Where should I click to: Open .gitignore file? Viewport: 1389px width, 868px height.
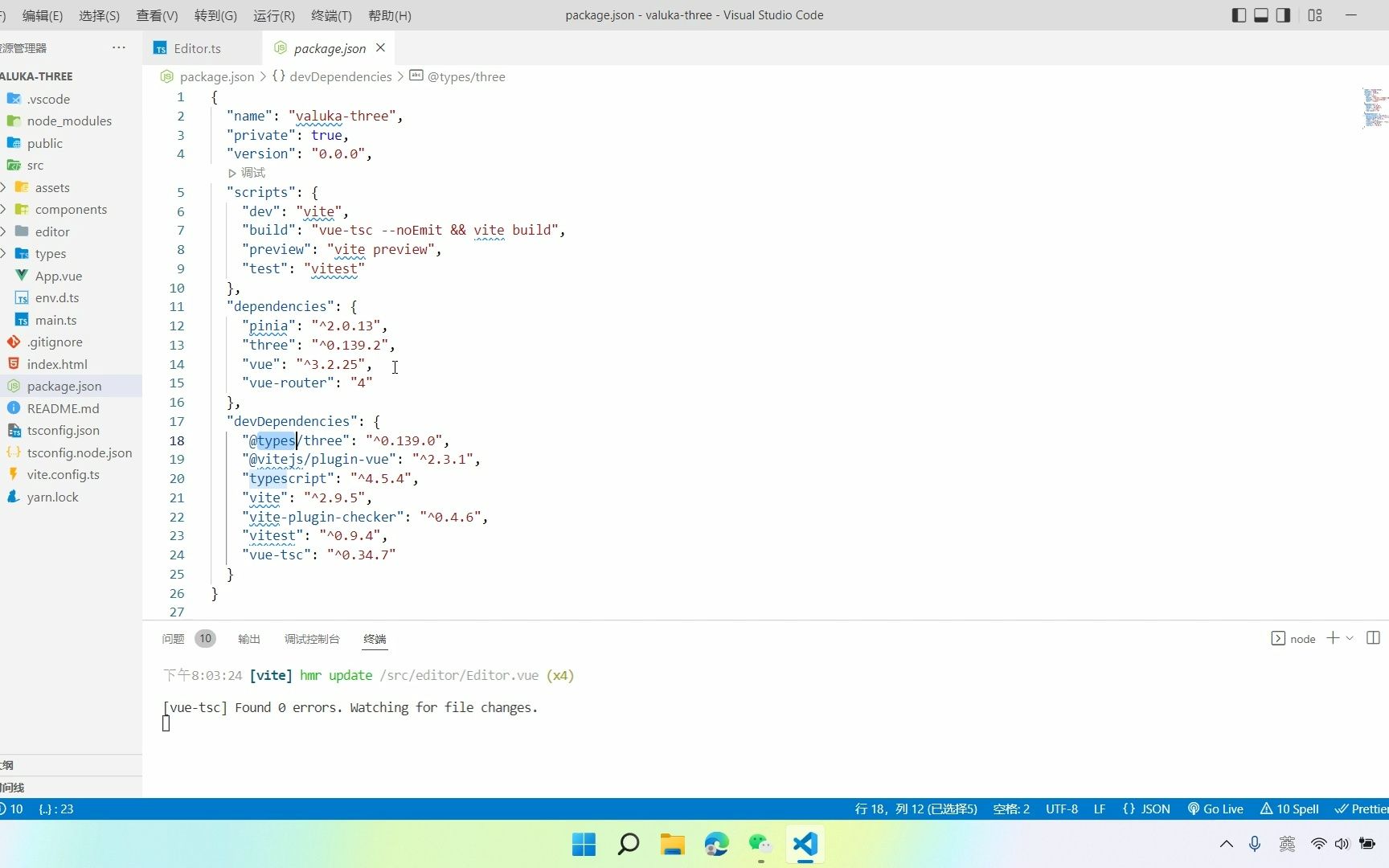(55, 342)
